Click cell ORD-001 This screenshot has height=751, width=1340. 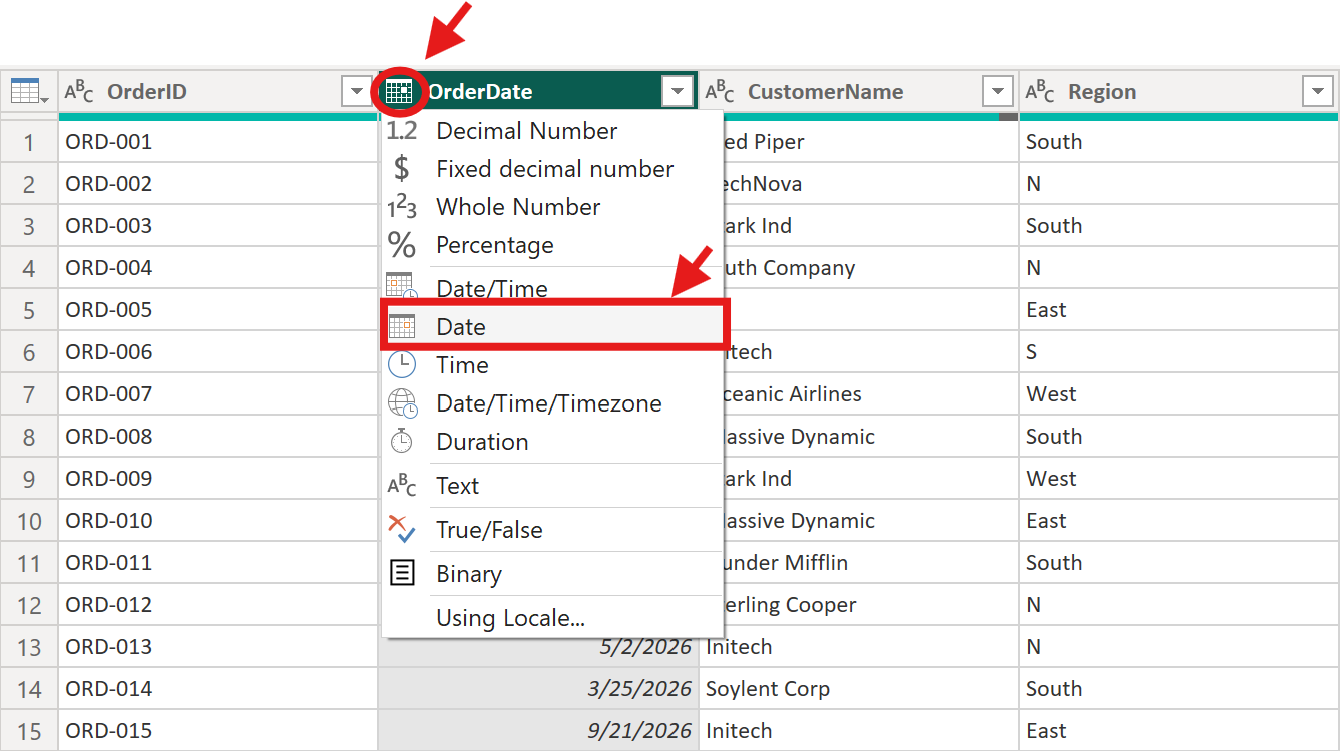click(x=218, y=142)
